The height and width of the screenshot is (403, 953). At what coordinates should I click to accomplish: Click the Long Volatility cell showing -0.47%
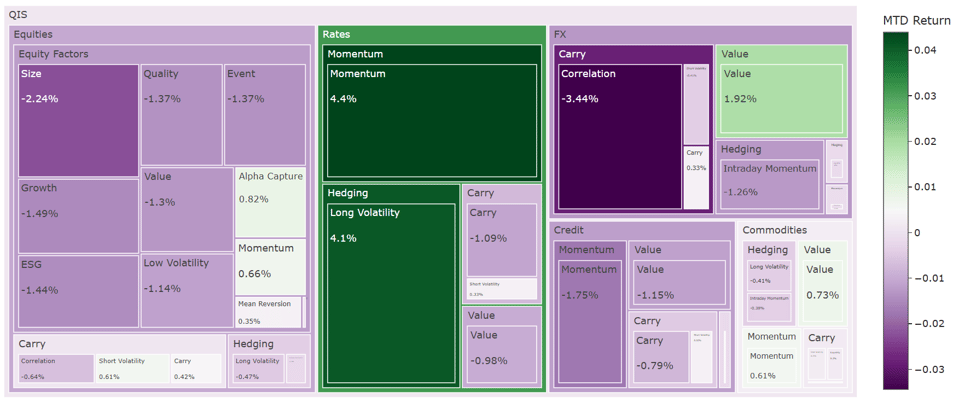(x=259, y=369)
